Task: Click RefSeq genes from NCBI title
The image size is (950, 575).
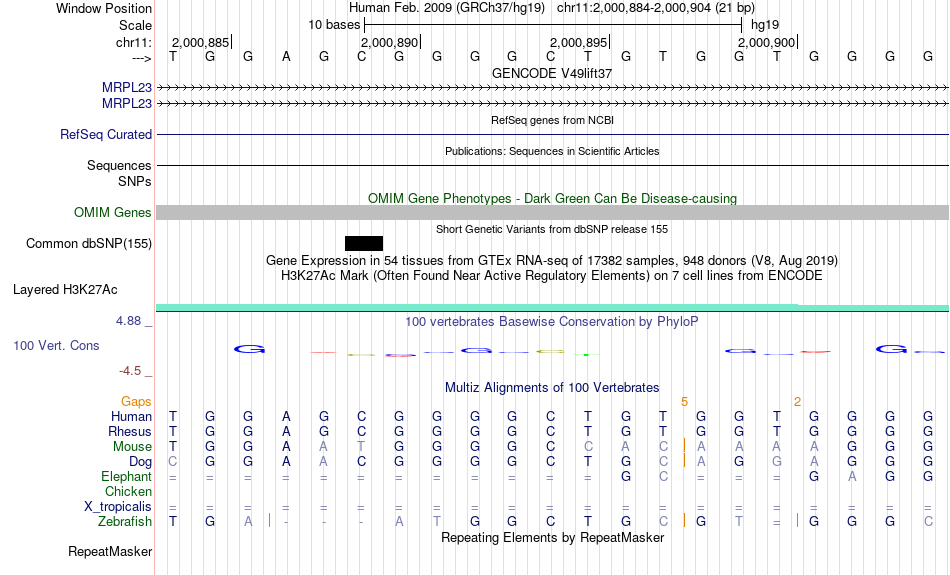Action: (x=552, y=120)
